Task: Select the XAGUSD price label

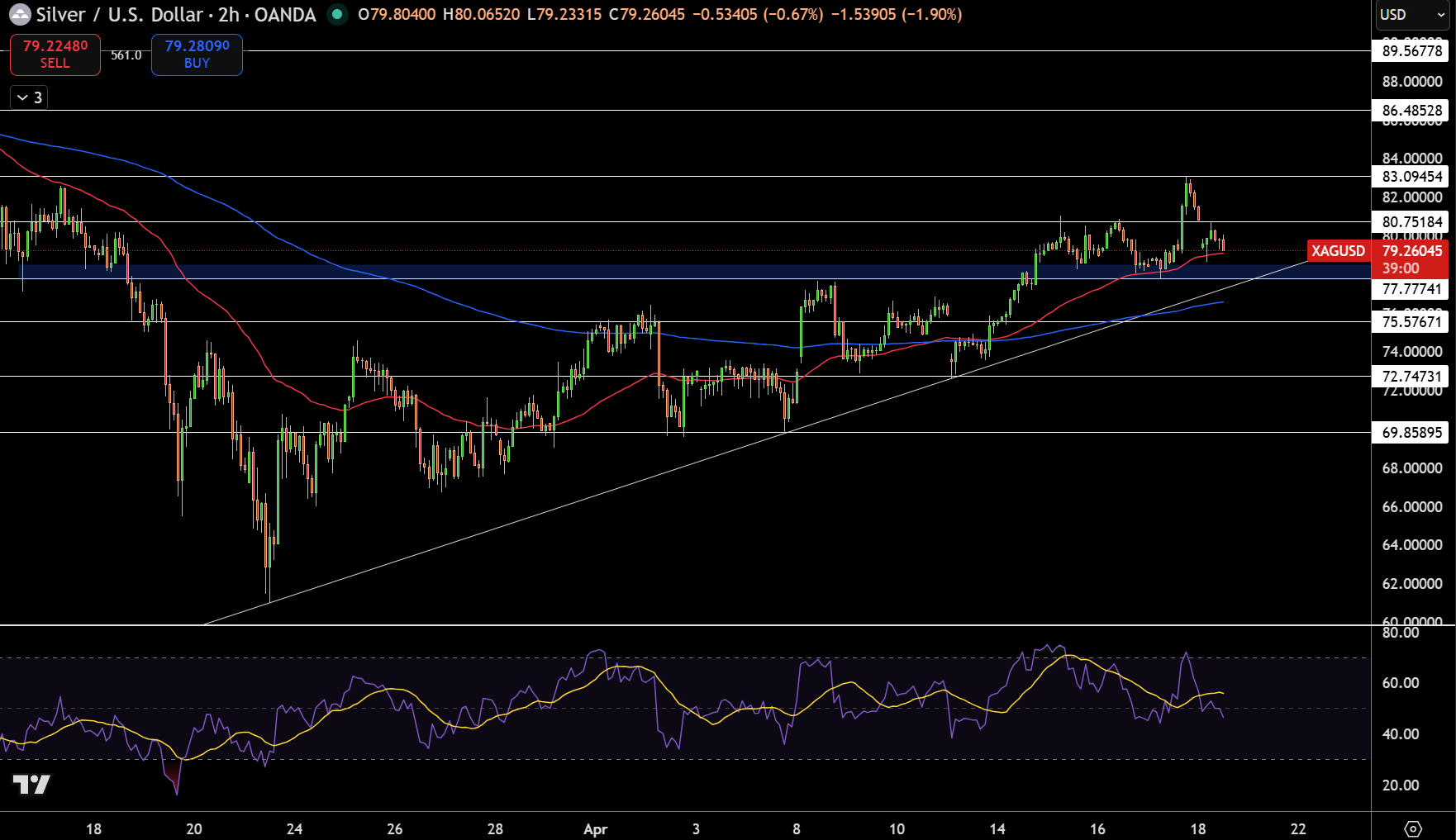Action: click(x=1338, y=250)
